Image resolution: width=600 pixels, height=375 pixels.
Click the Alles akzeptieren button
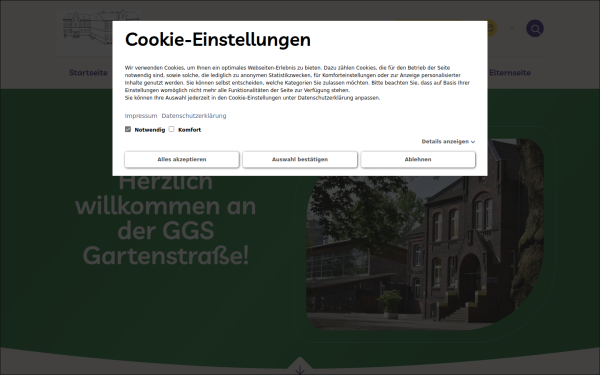point(182,159)
